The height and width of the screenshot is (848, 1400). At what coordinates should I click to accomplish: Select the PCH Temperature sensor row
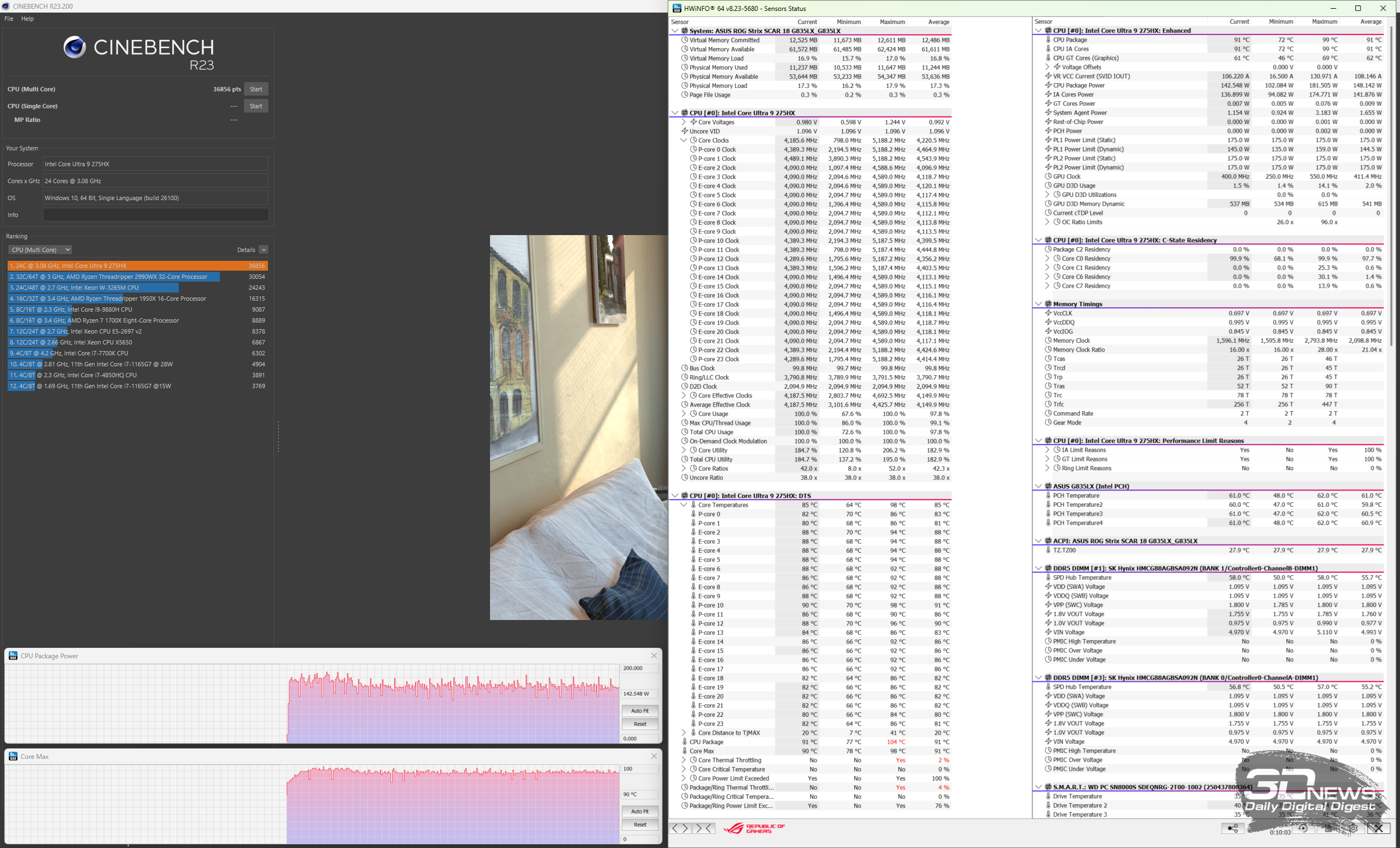tap(1212, 495)
